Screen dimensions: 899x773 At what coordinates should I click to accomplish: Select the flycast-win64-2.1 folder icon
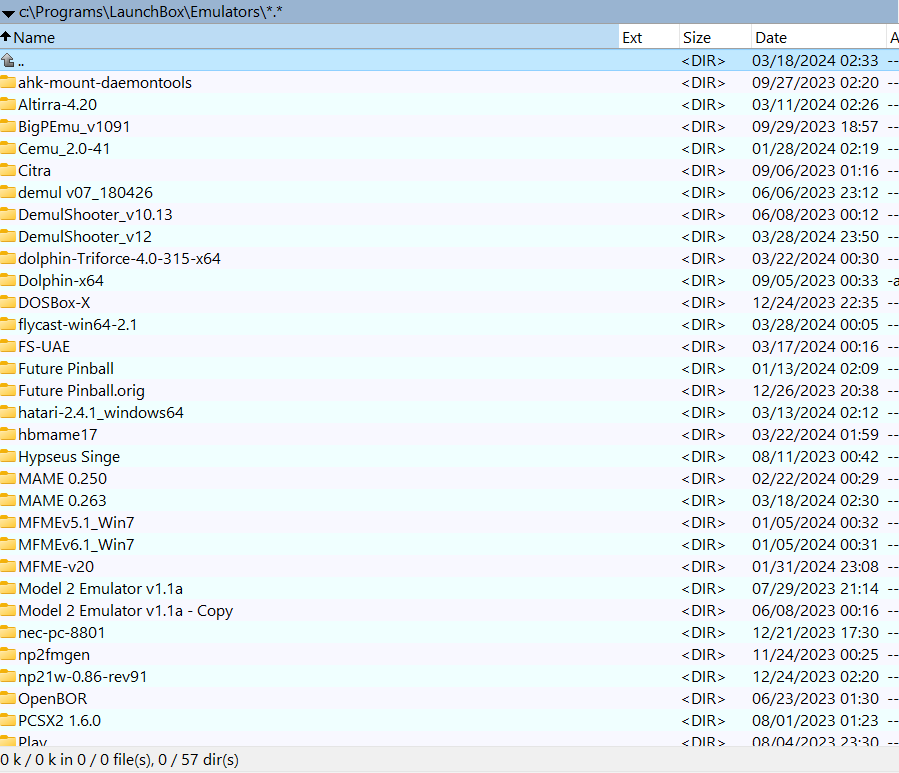(x=8, y=324)
